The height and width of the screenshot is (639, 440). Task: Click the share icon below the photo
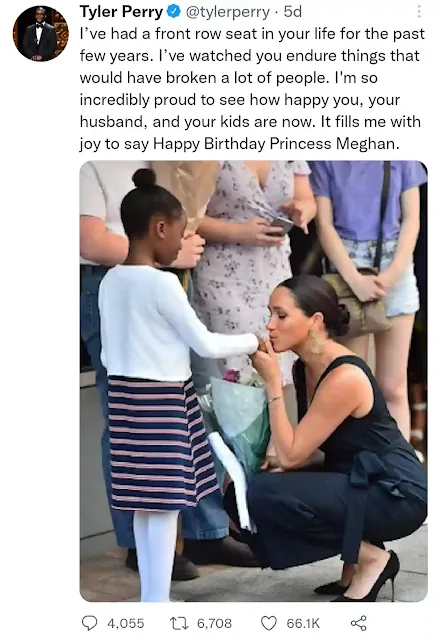click(359, 623)
